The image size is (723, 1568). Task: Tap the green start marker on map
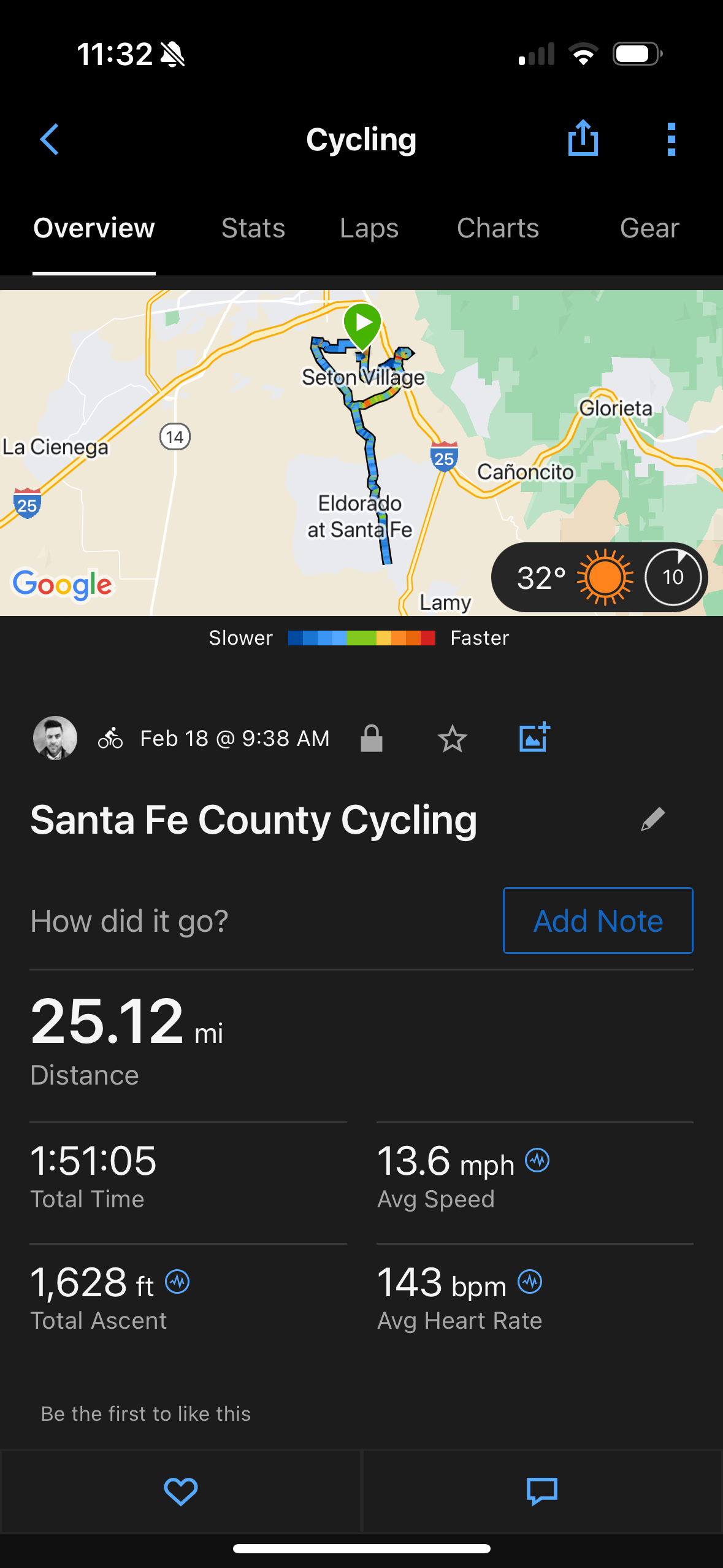tap(362, 324)
